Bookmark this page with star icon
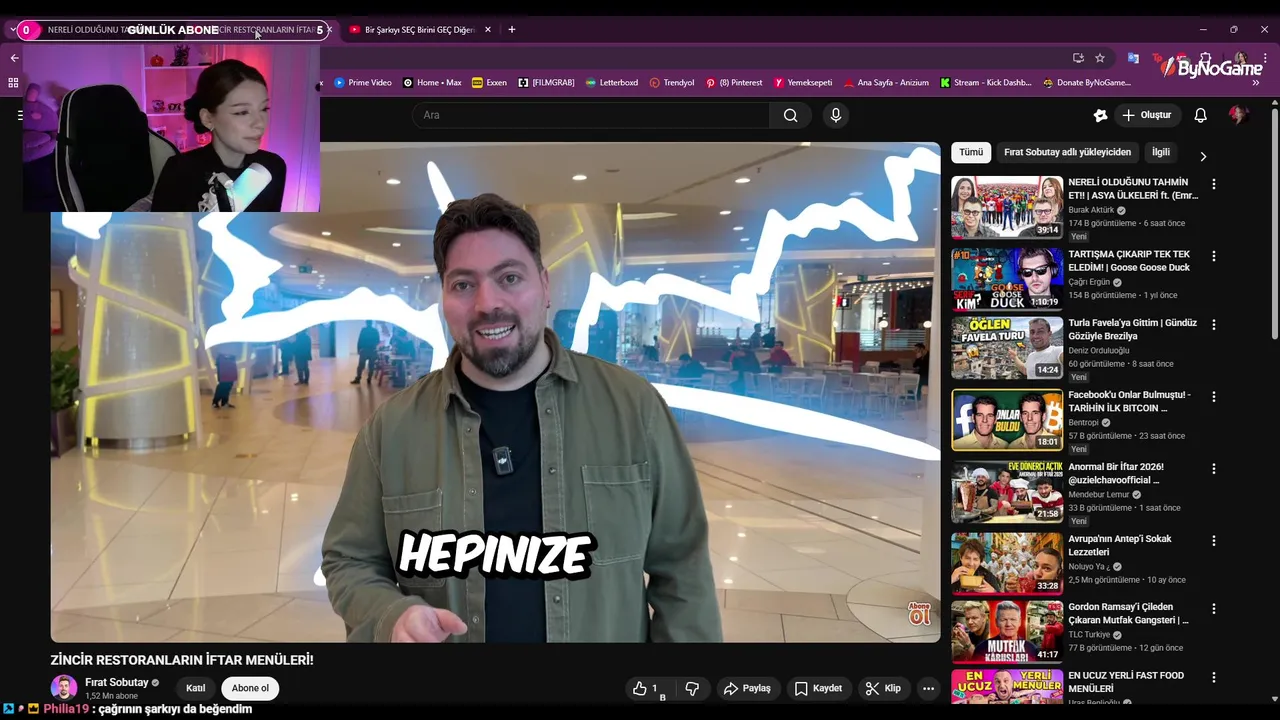 point(1100,58)
